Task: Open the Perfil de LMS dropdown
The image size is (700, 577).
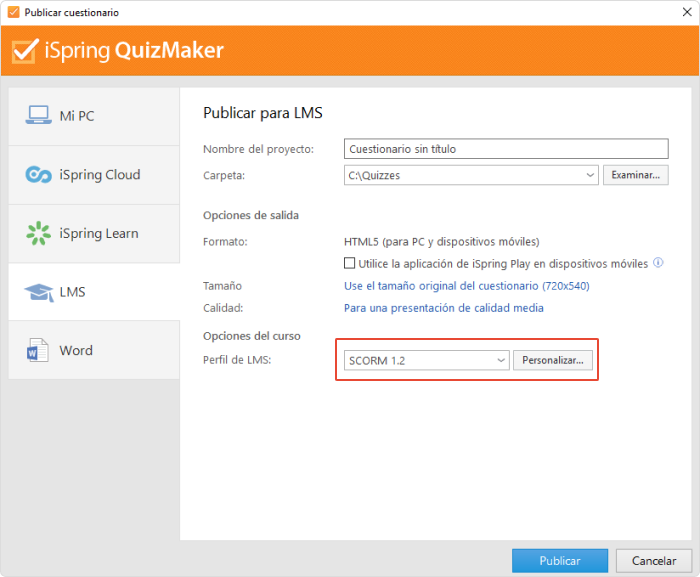Action: (426, 360)
